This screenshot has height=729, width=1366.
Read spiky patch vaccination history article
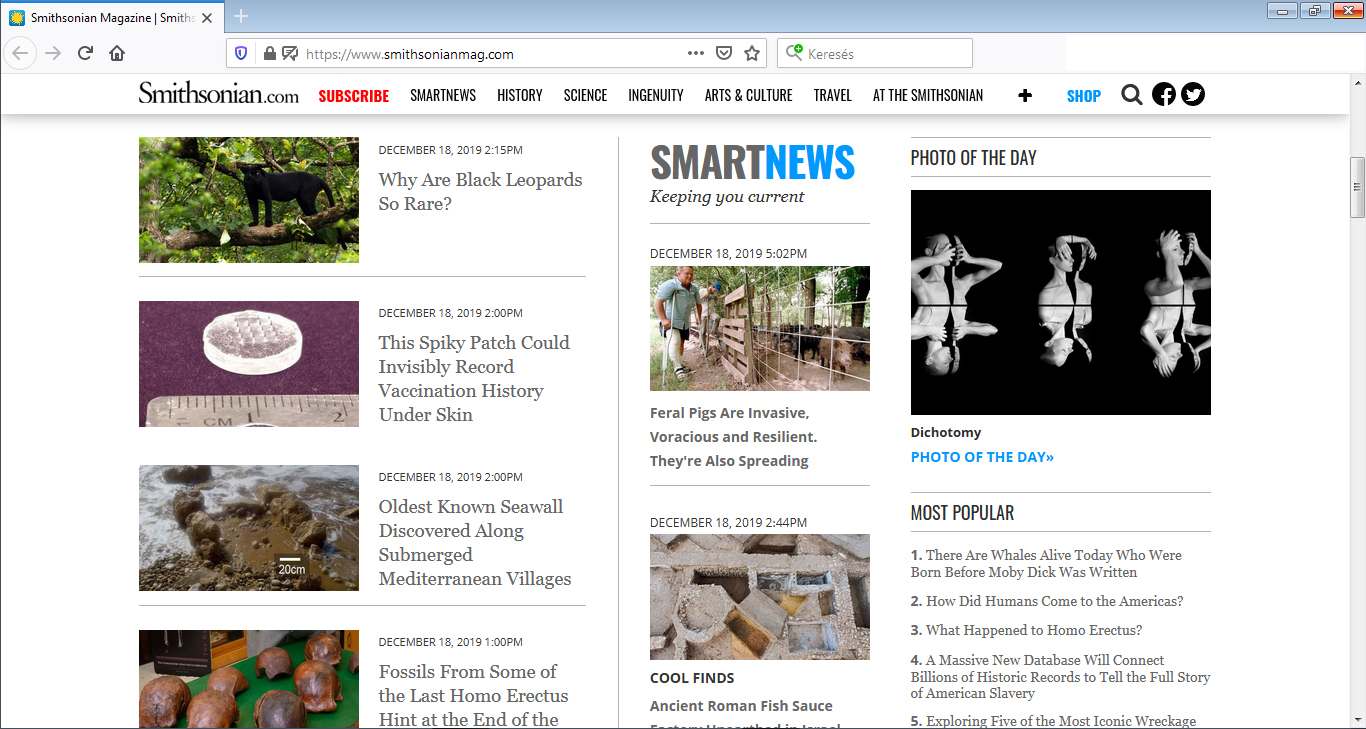pos(475,378)
